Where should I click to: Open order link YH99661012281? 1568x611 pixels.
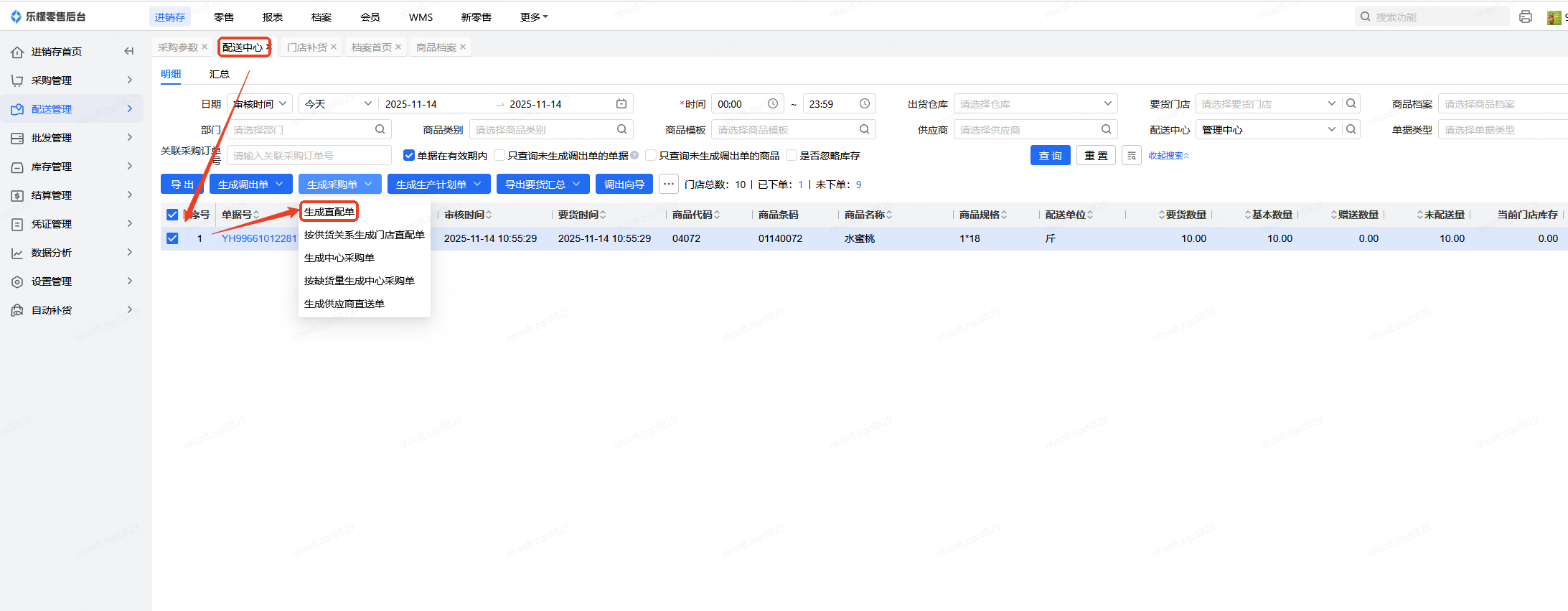coord(259,238)
